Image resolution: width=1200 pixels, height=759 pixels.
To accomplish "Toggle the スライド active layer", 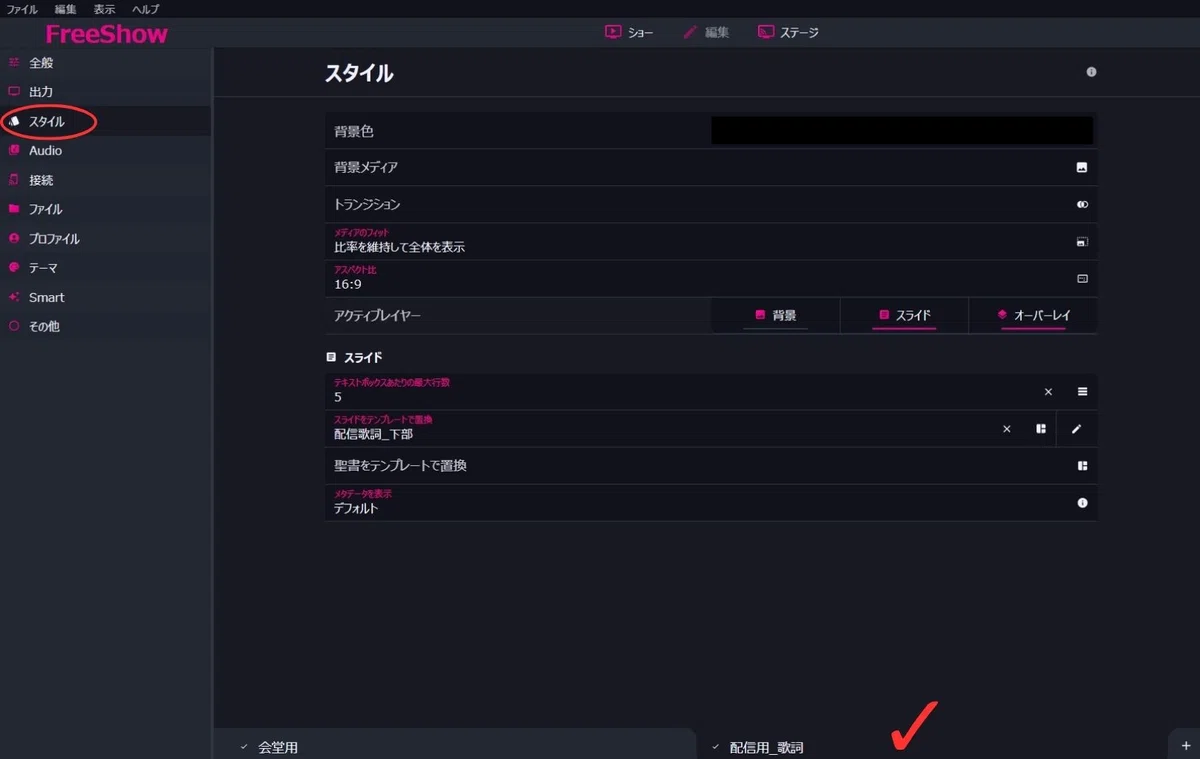I will (904, 315).
